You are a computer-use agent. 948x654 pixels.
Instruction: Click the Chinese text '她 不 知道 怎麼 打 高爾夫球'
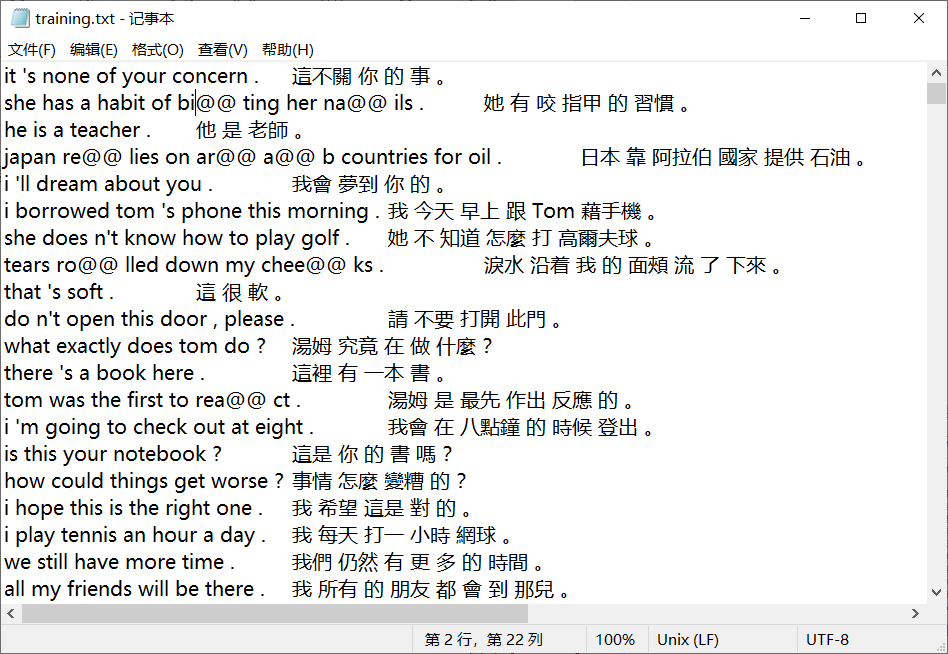pos(513,238)
